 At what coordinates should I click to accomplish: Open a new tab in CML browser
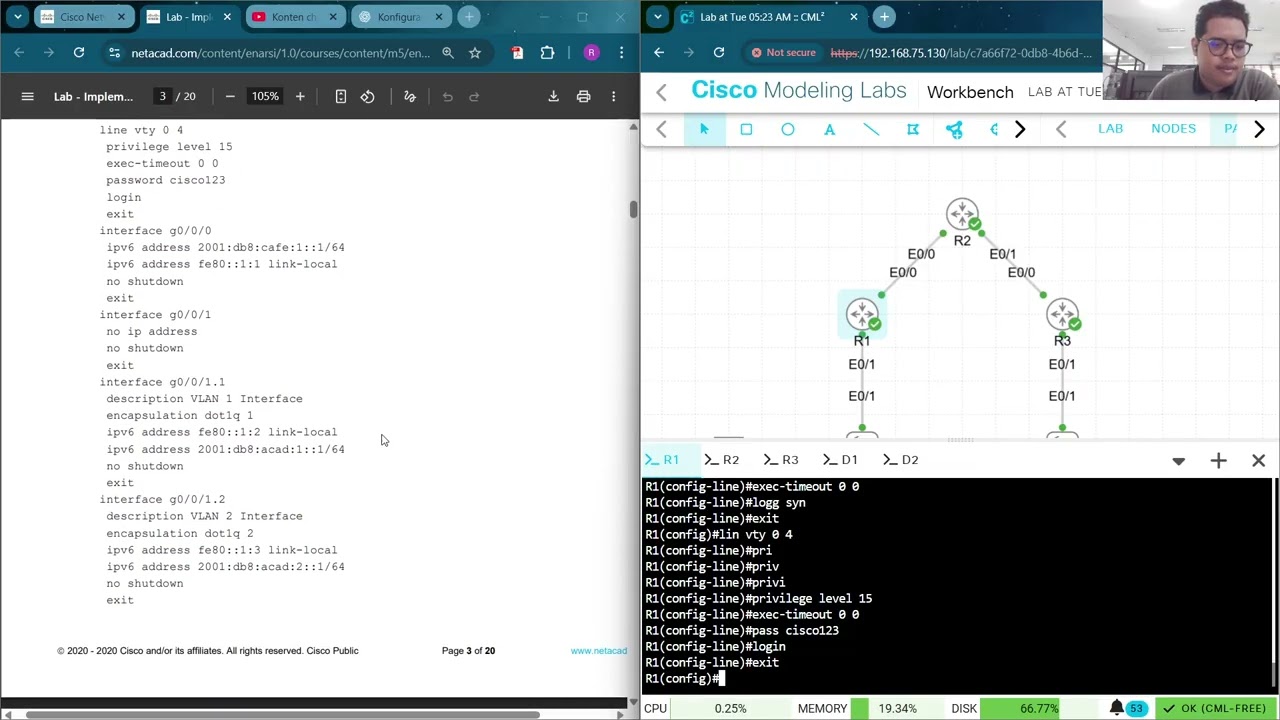click(x=884, y=17)
